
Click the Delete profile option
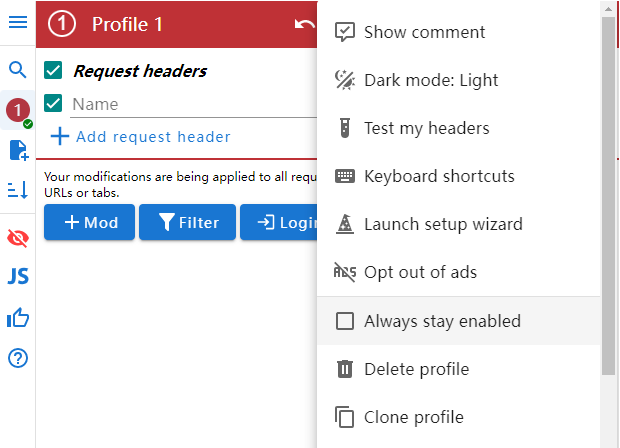tap(416, 369)
